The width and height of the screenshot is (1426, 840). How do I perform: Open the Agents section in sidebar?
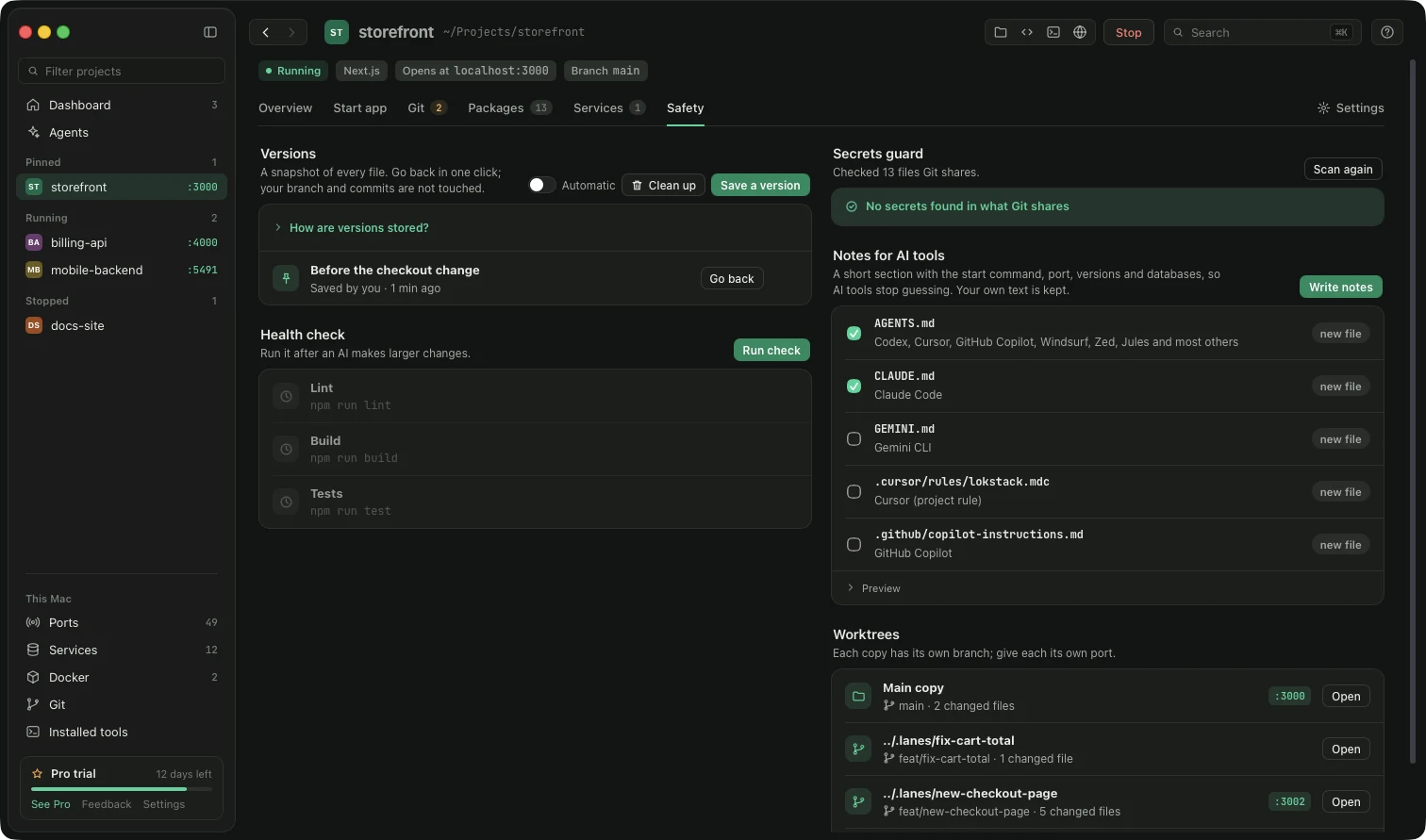122,132
